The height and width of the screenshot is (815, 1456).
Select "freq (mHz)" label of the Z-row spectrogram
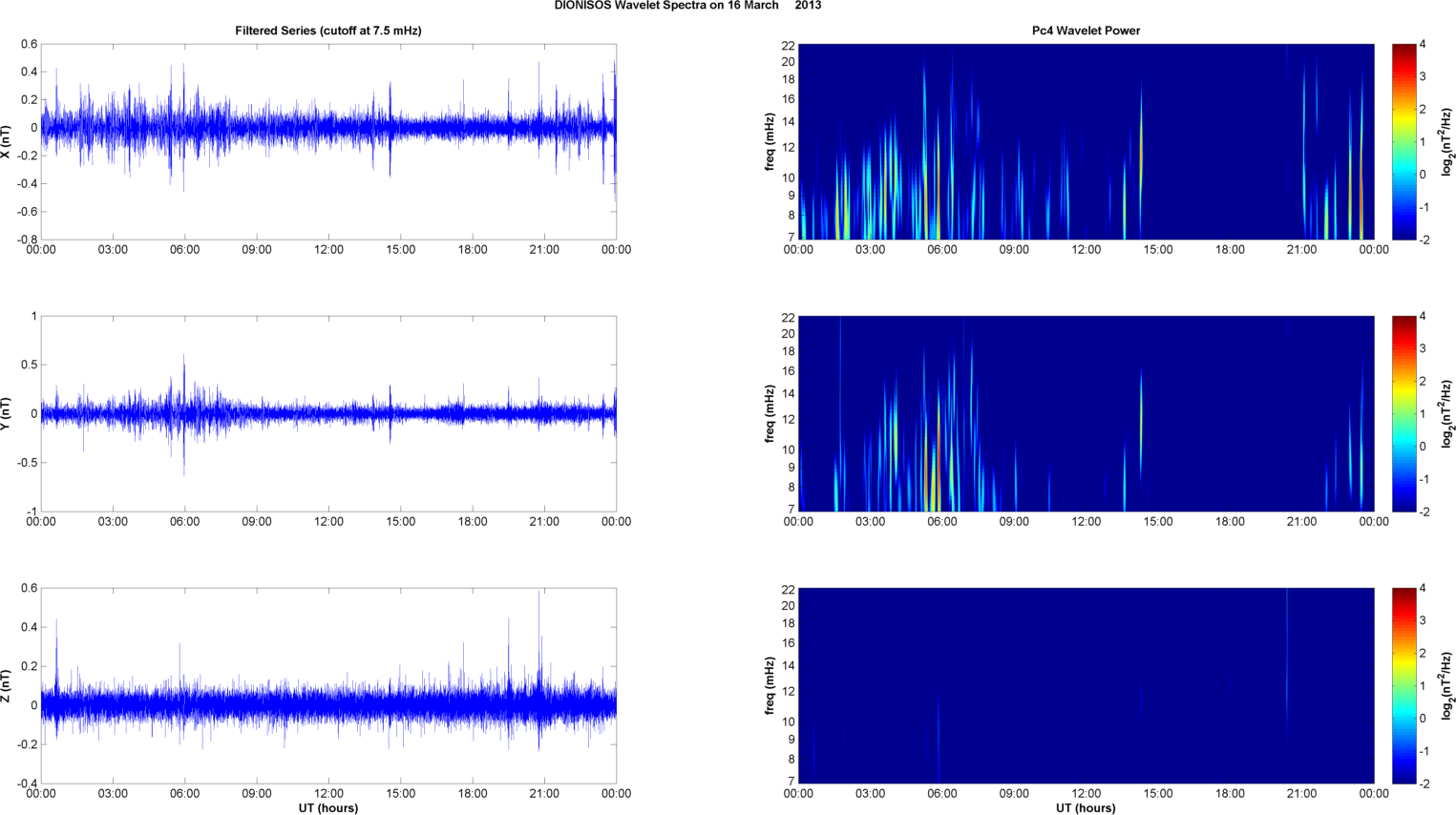[770, 686]
